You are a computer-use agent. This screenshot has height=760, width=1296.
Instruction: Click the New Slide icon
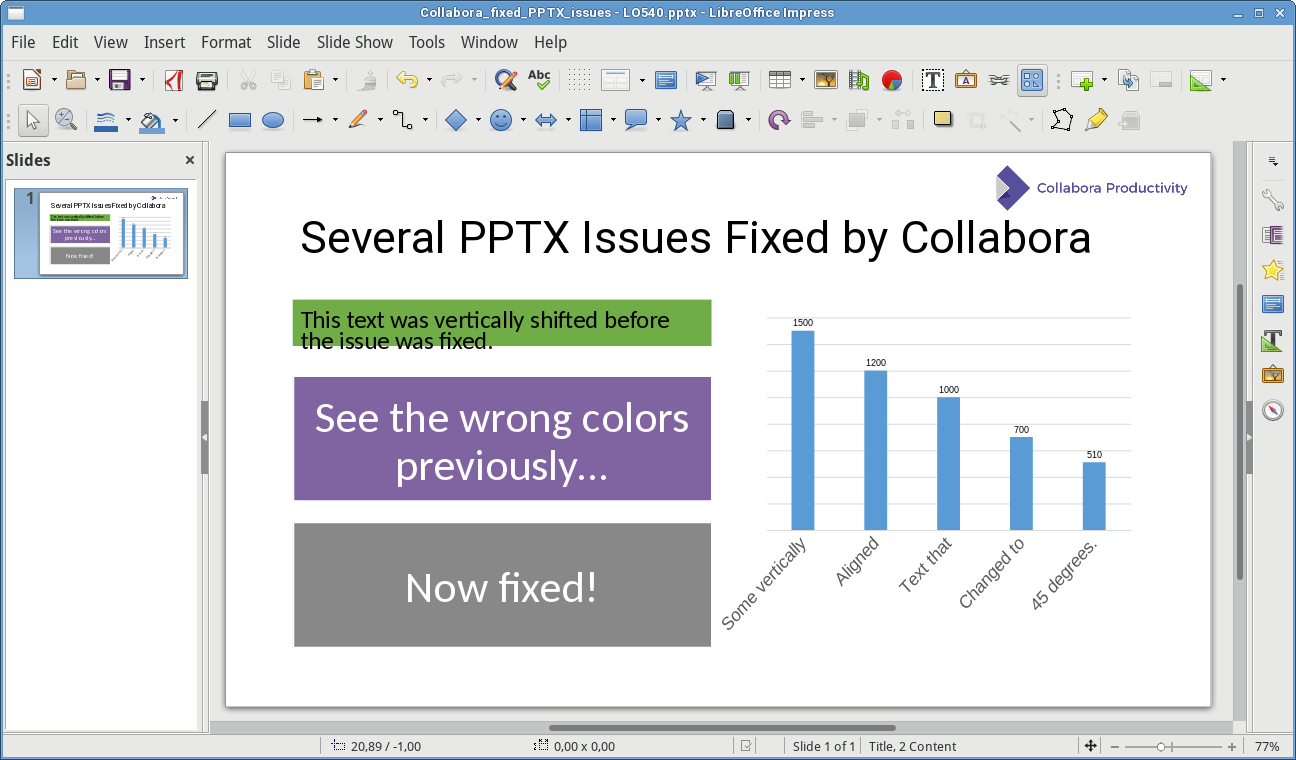pos(1081,80)
